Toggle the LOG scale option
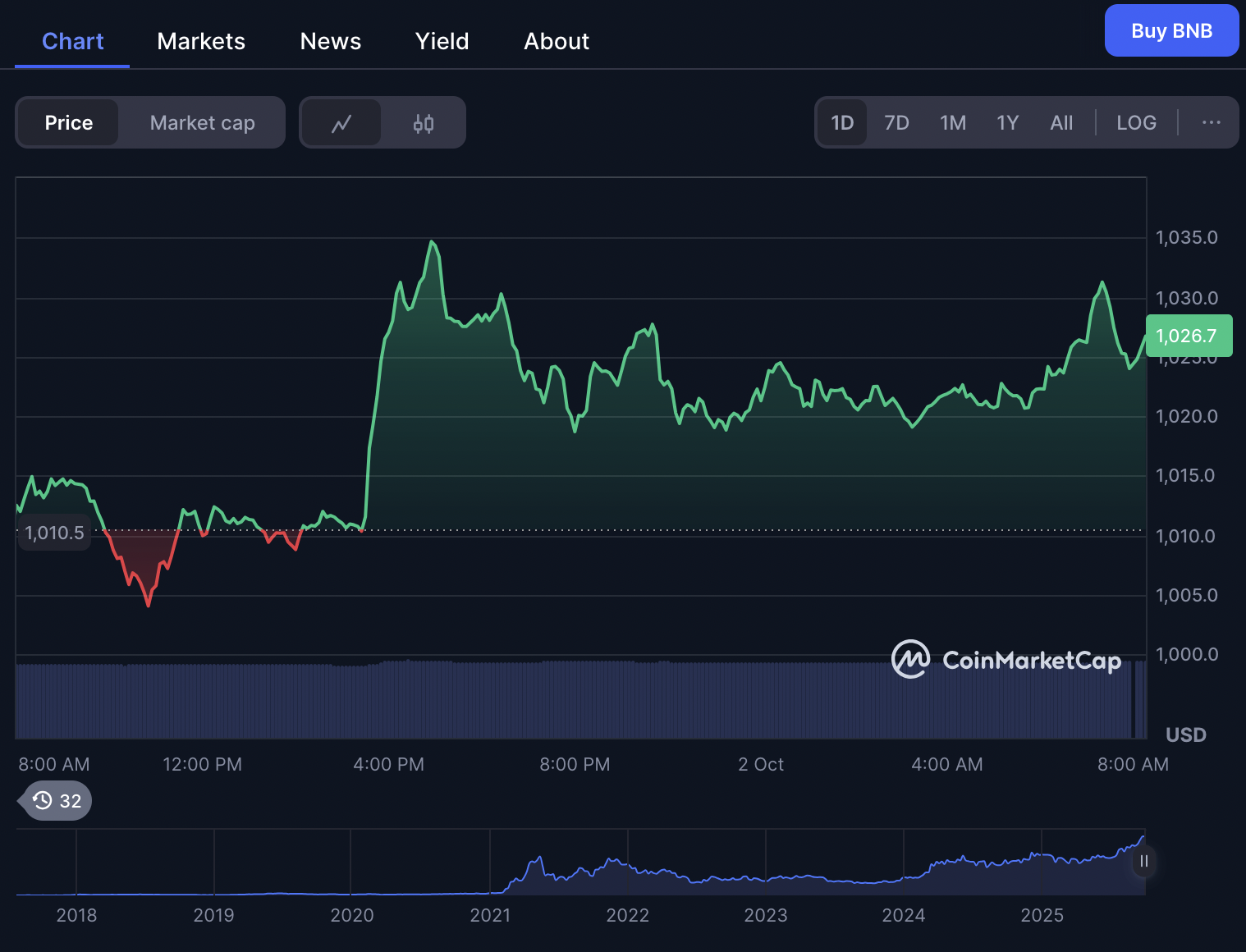 1136,123
